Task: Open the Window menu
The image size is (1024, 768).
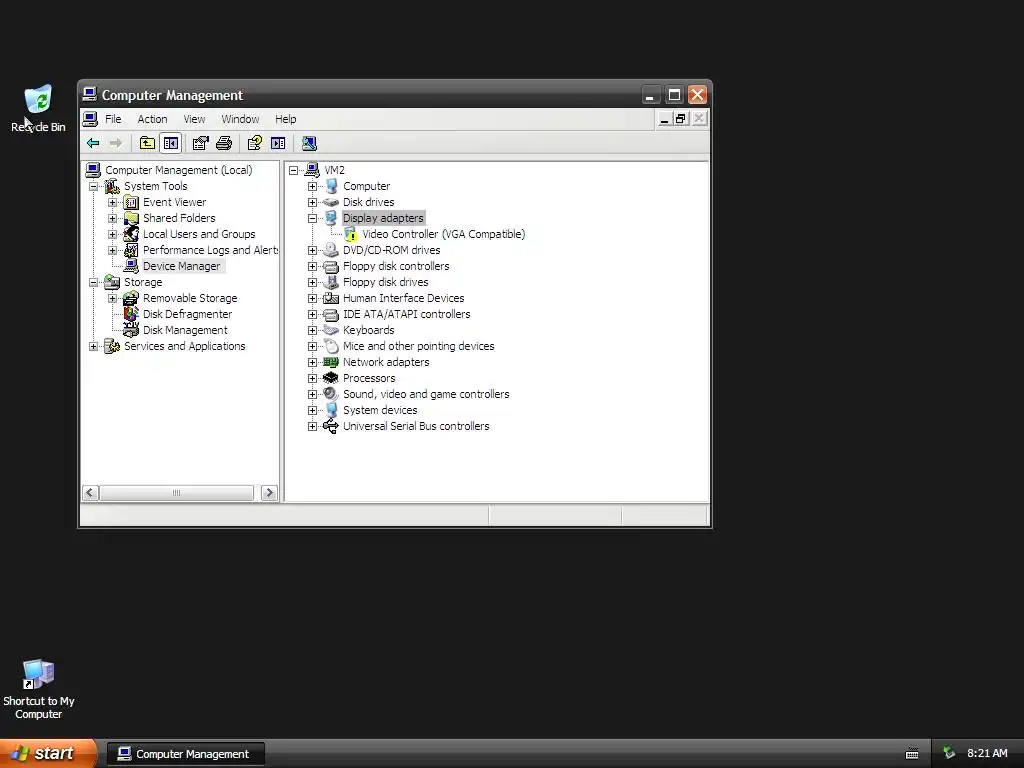Action: (x=240, y=119)
